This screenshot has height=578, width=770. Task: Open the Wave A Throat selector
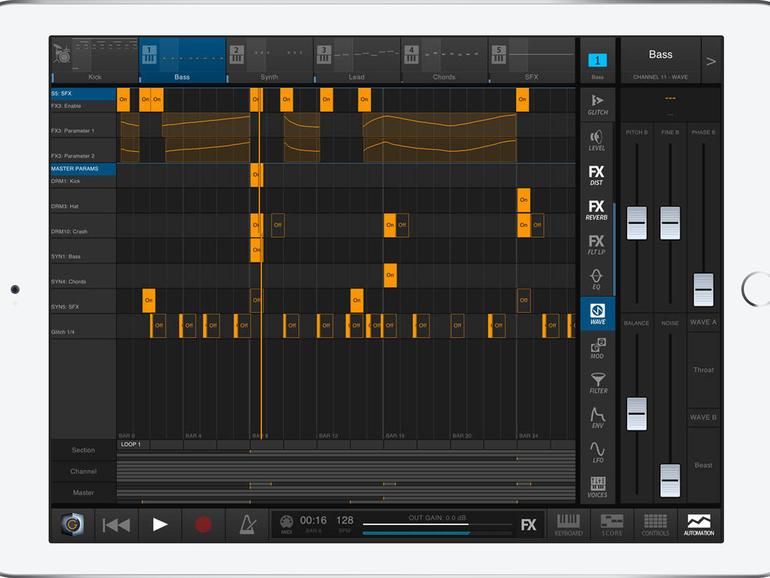pos(703,369)
